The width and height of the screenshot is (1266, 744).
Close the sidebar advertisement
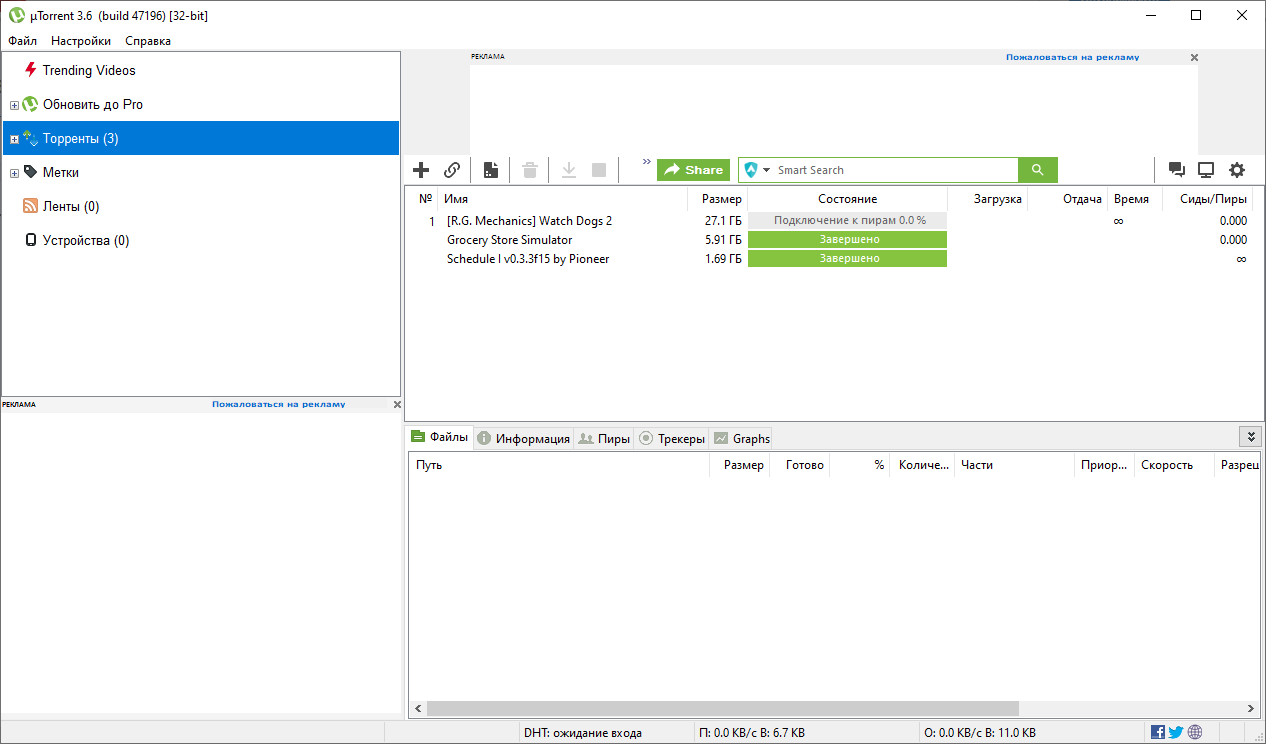397,404
